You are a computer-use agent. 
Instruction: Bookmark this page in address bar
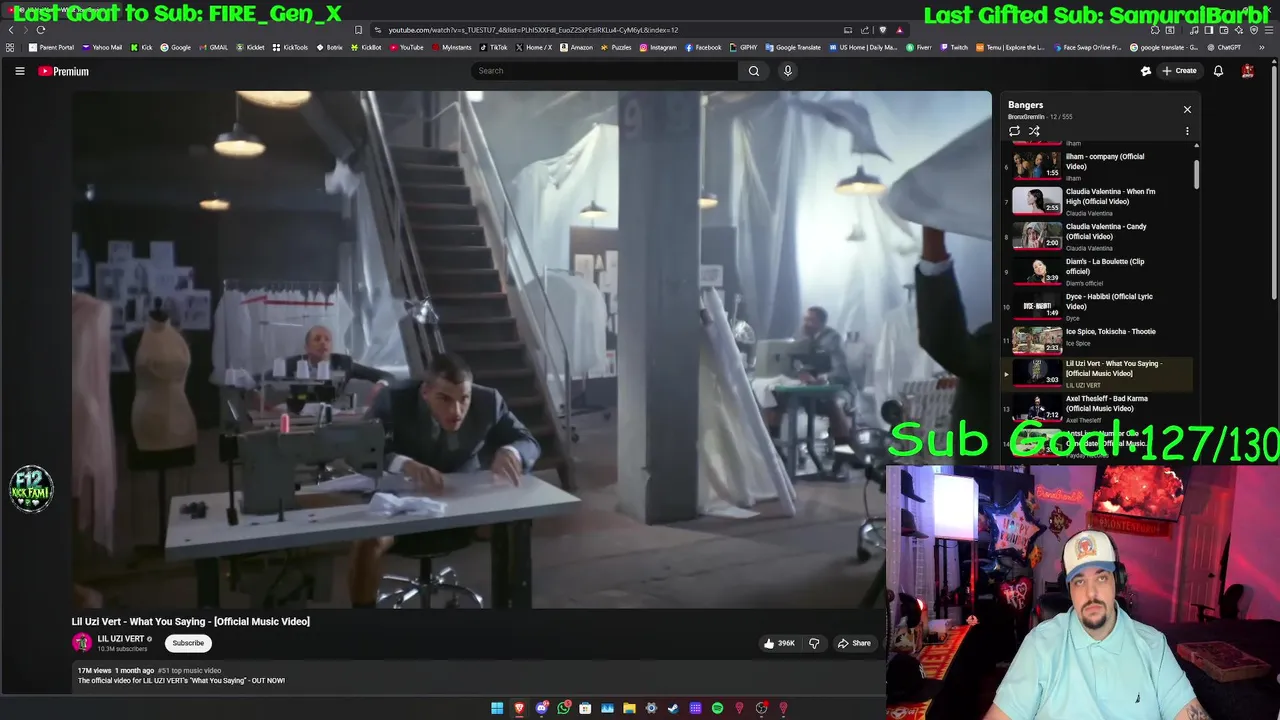coord(359,30)
